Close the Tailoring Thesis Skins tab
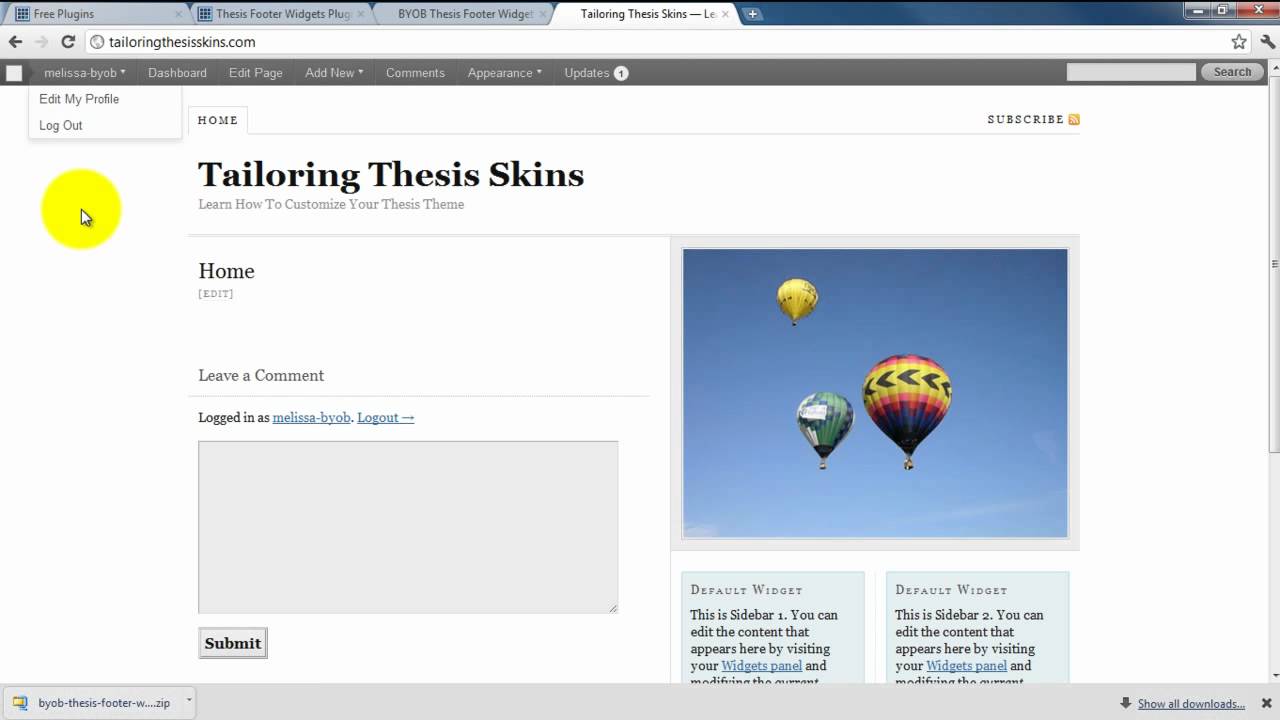 [725, 14]
